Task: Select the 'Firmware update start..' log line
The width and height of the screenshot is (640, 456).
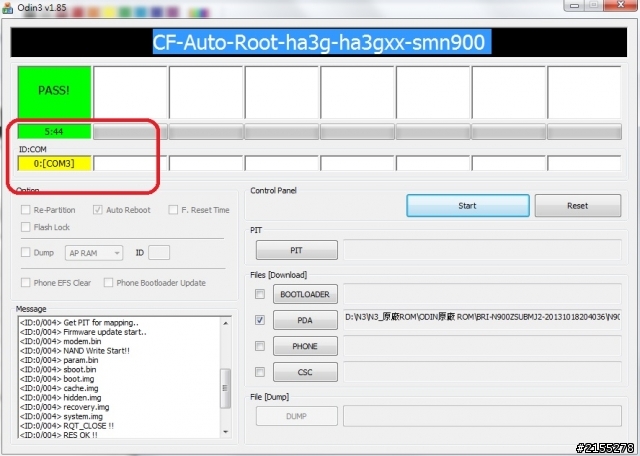Action: [x=83, y=332]
